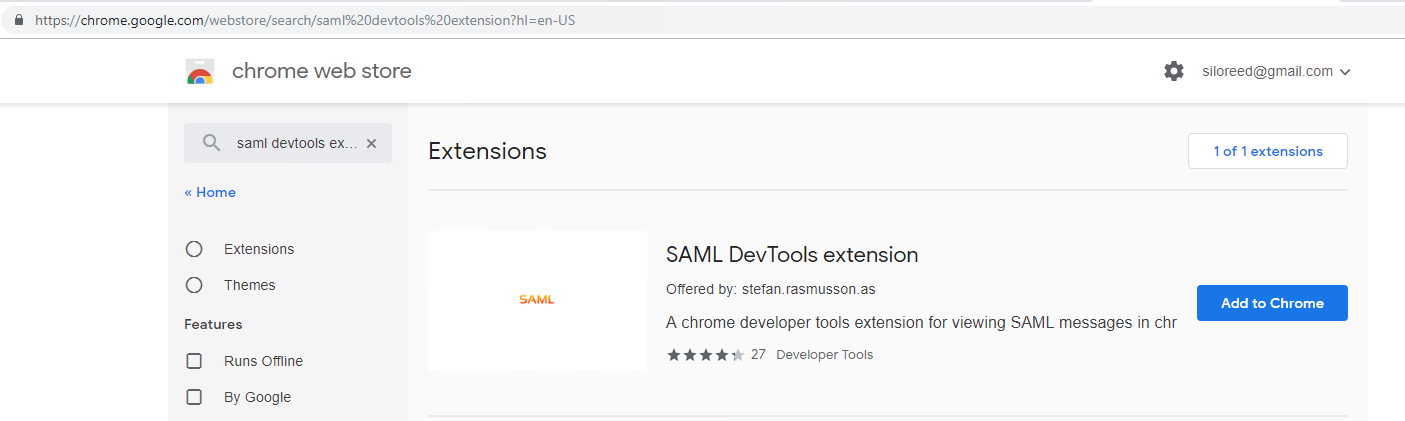
Task: Click the 1 of 1 extensions button
Action: (1268, 151)
